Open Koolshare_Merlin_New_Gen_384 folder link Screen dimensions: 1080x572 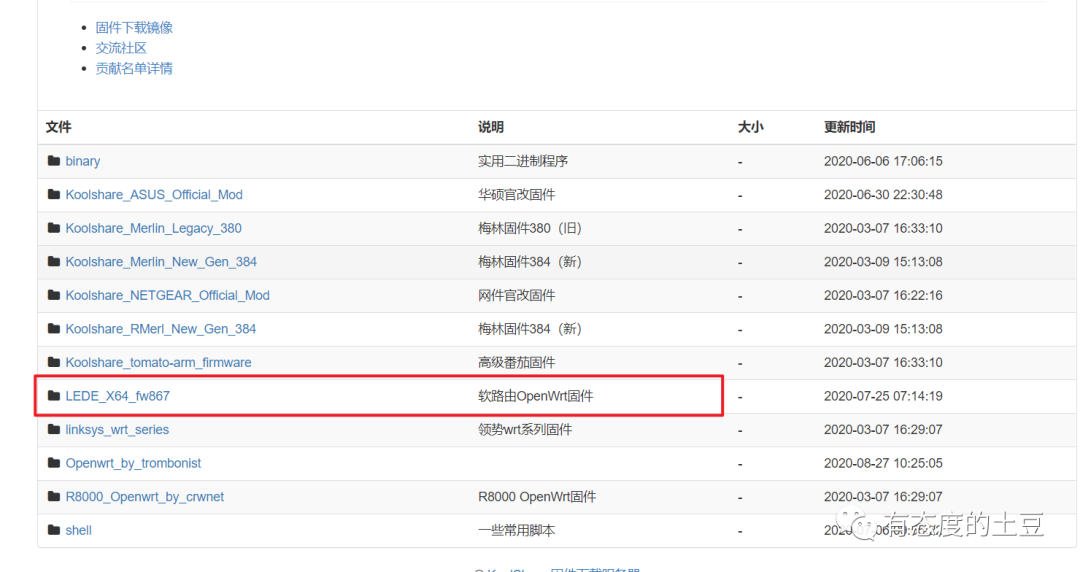160,262
